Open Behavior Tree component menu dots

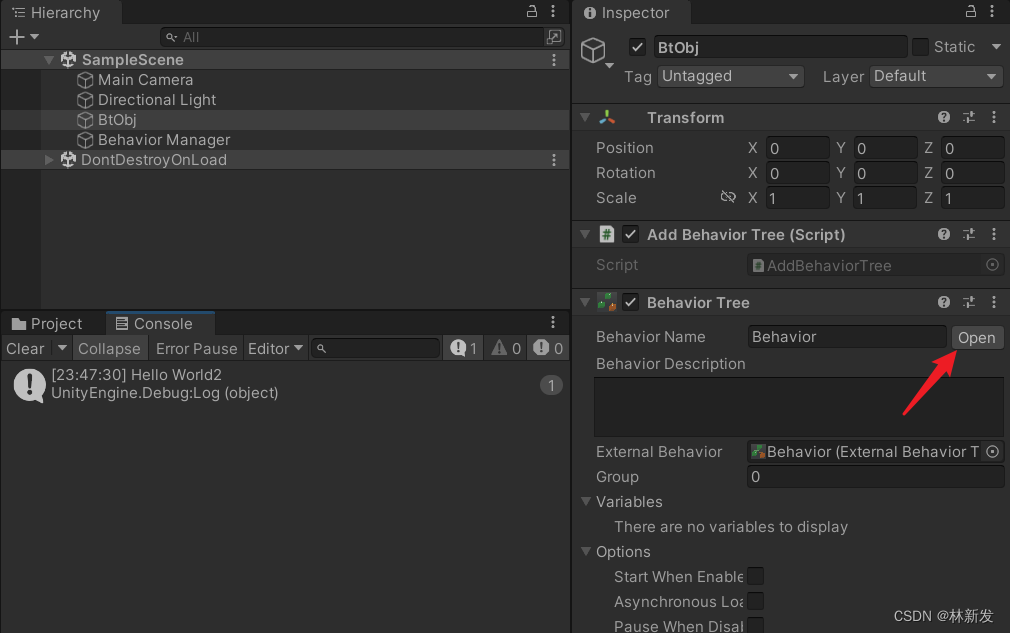click(x=994, y=302)
